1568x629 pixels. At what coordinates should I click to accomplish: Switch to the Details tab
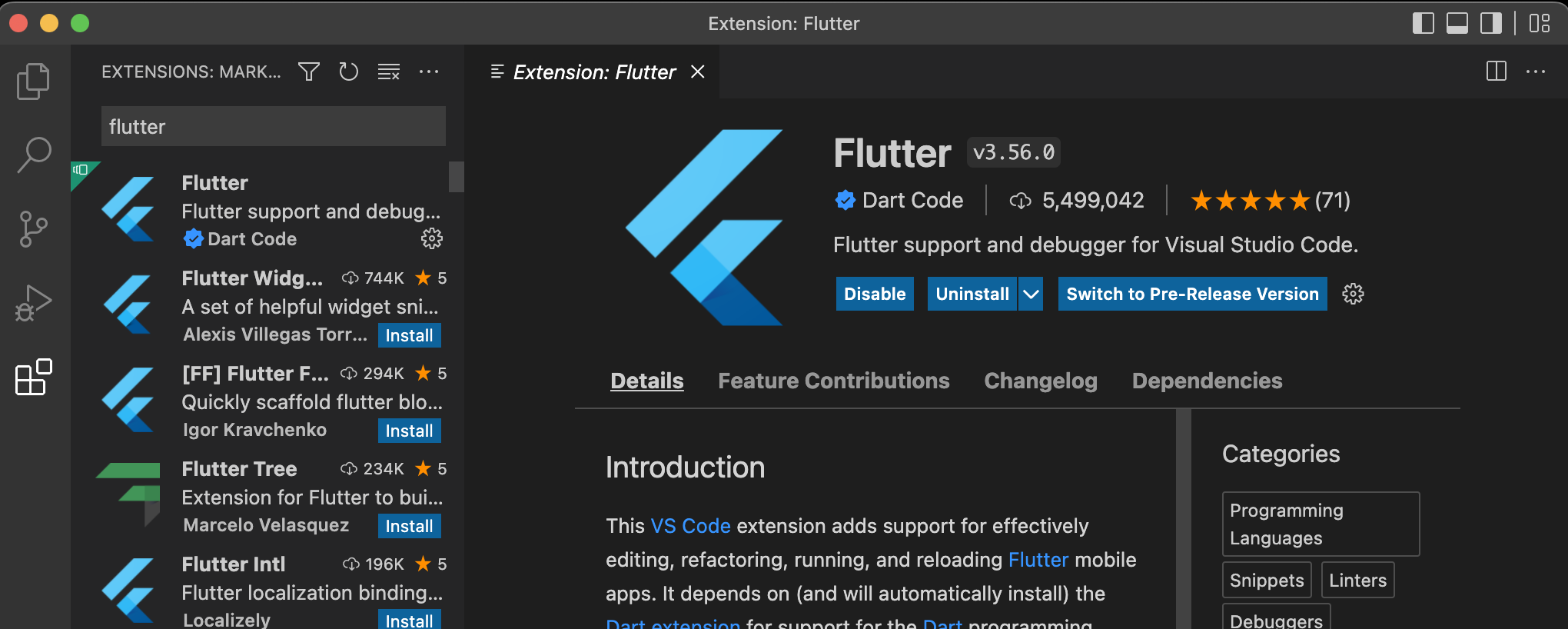(646, 381)
